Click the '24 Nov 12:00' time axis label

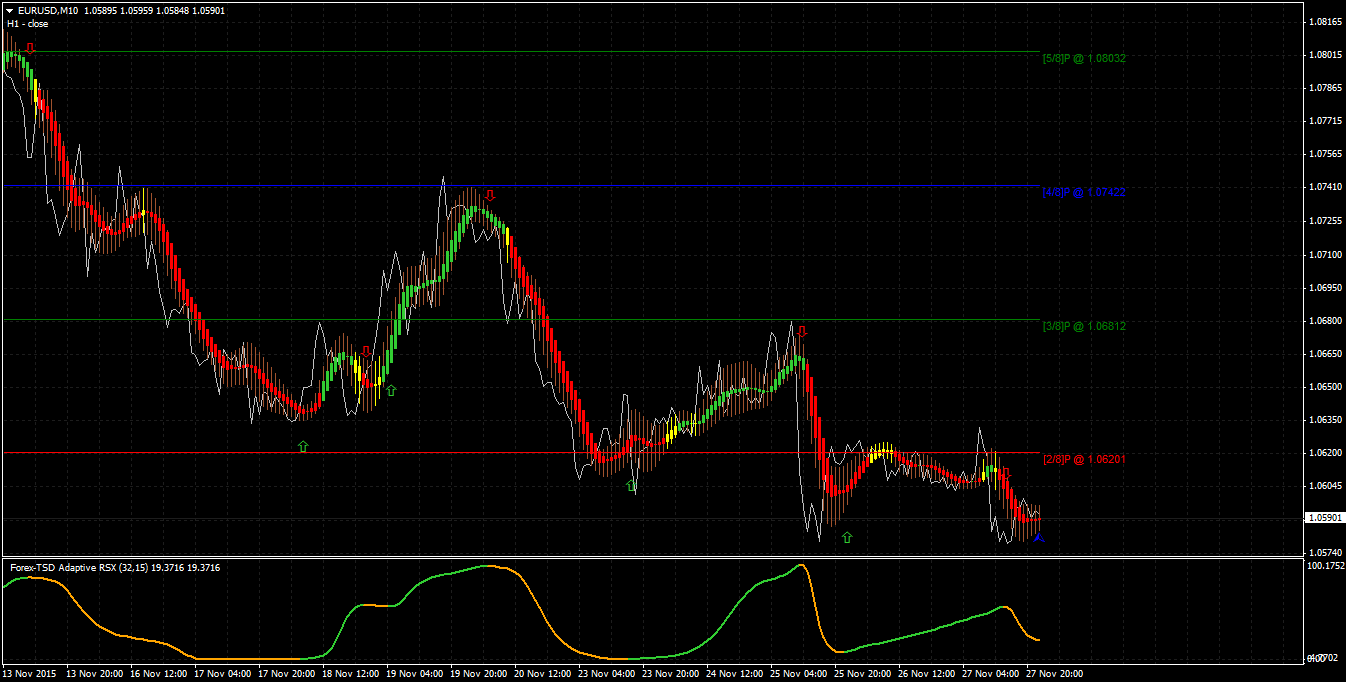(733, 674)
